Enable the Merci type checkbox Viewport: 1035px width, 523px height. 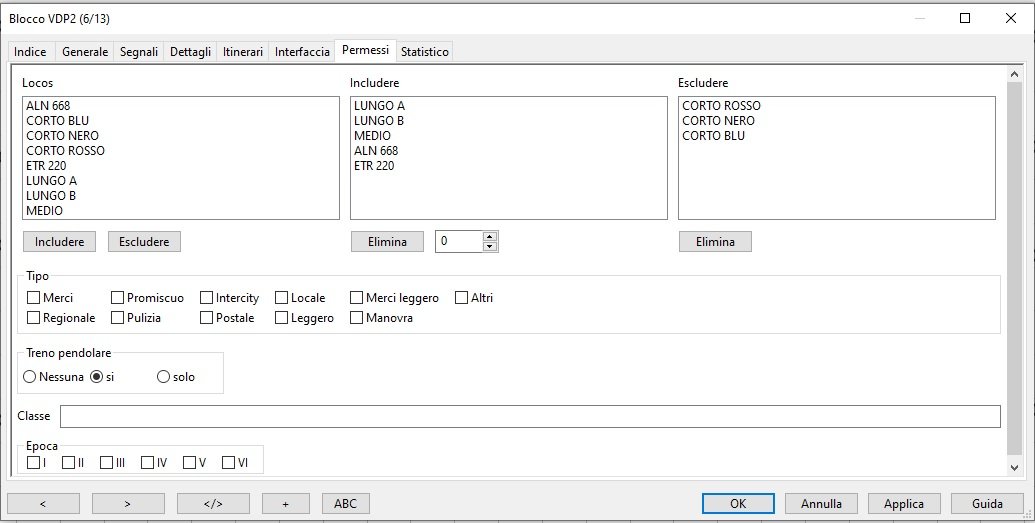pyautogui.click(x=34, y=298)
